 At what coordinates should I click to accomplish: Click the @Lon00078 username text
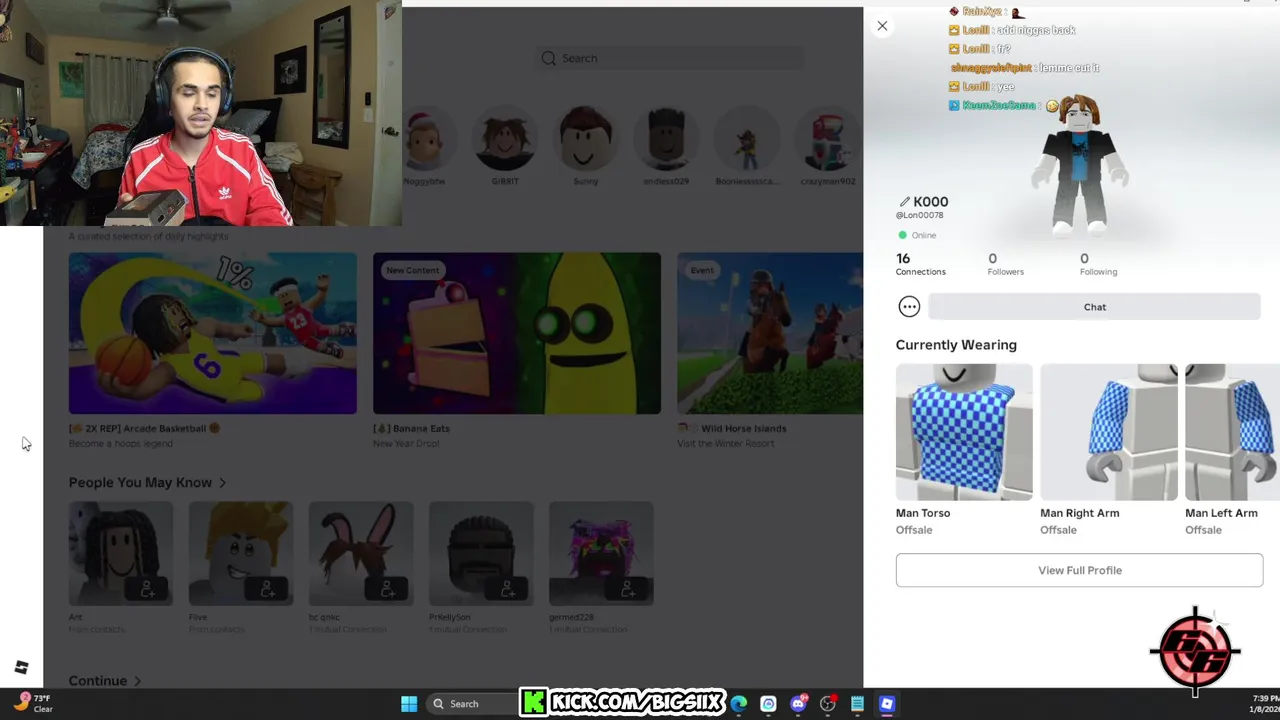pyautogui.click(x=919, y=215)
